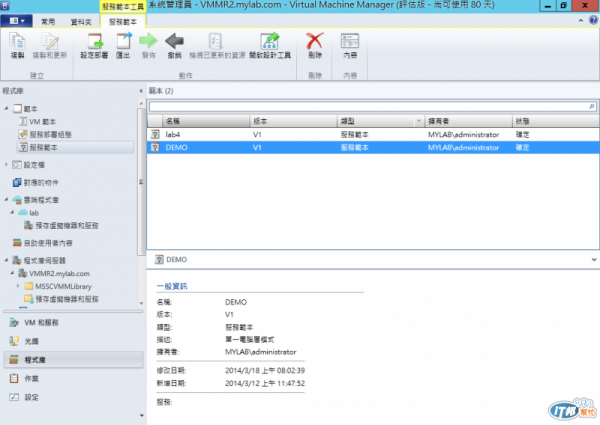Click the tree scrollbar down arrow
This screenshot has width=600, height=425.
tap(141, 303)
